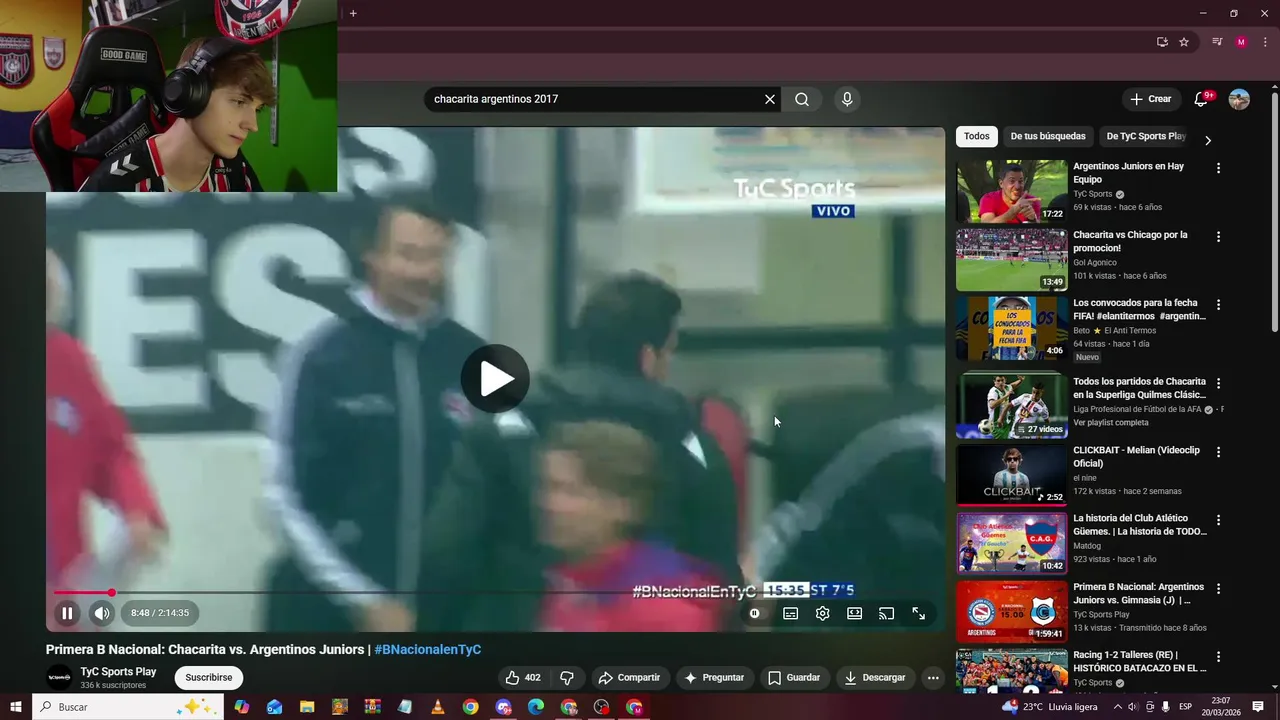Open the CLICKBAIT - Melian video thumbnail
This screenshot has width=1280, height=720.
(x=1011, y=475)
